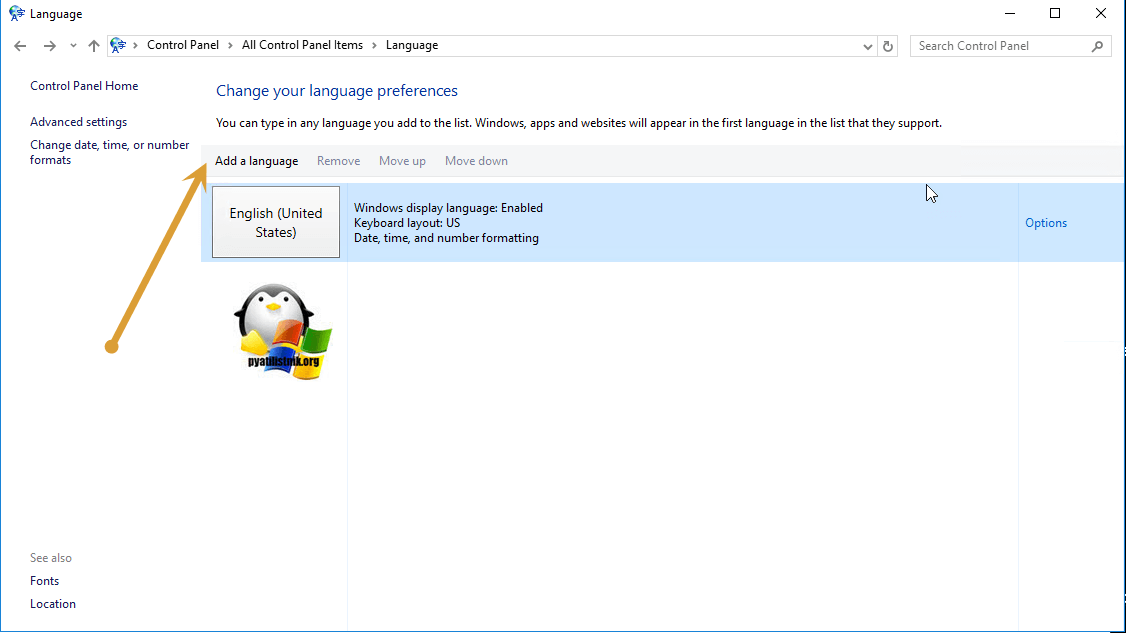1126x633 pixels.
Task: Expand the address bar history dropdown
Action: click(x=867, y=46)
